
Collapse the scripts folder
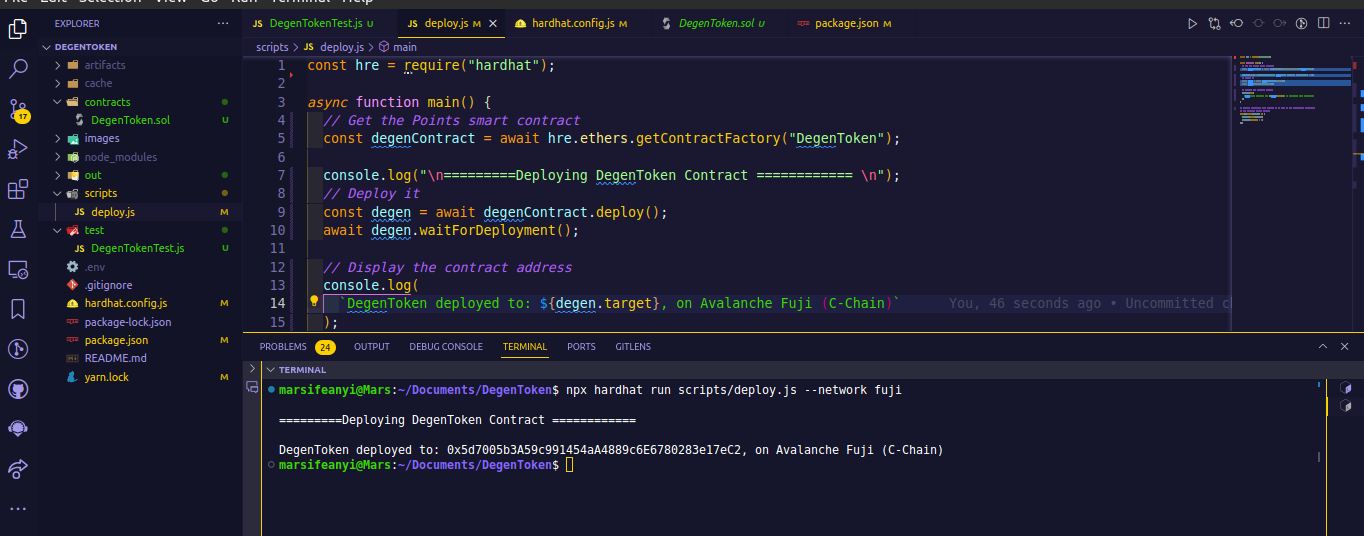(x=58, y=193)
